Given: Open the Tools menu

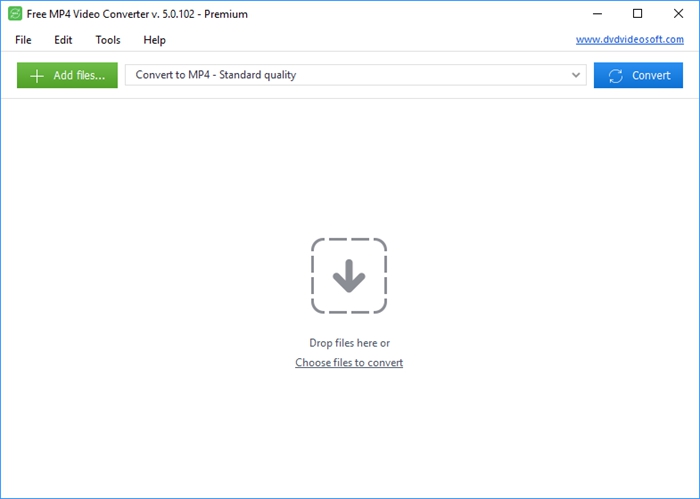Looking at the screenshot, I should click(x=108, y=40).
